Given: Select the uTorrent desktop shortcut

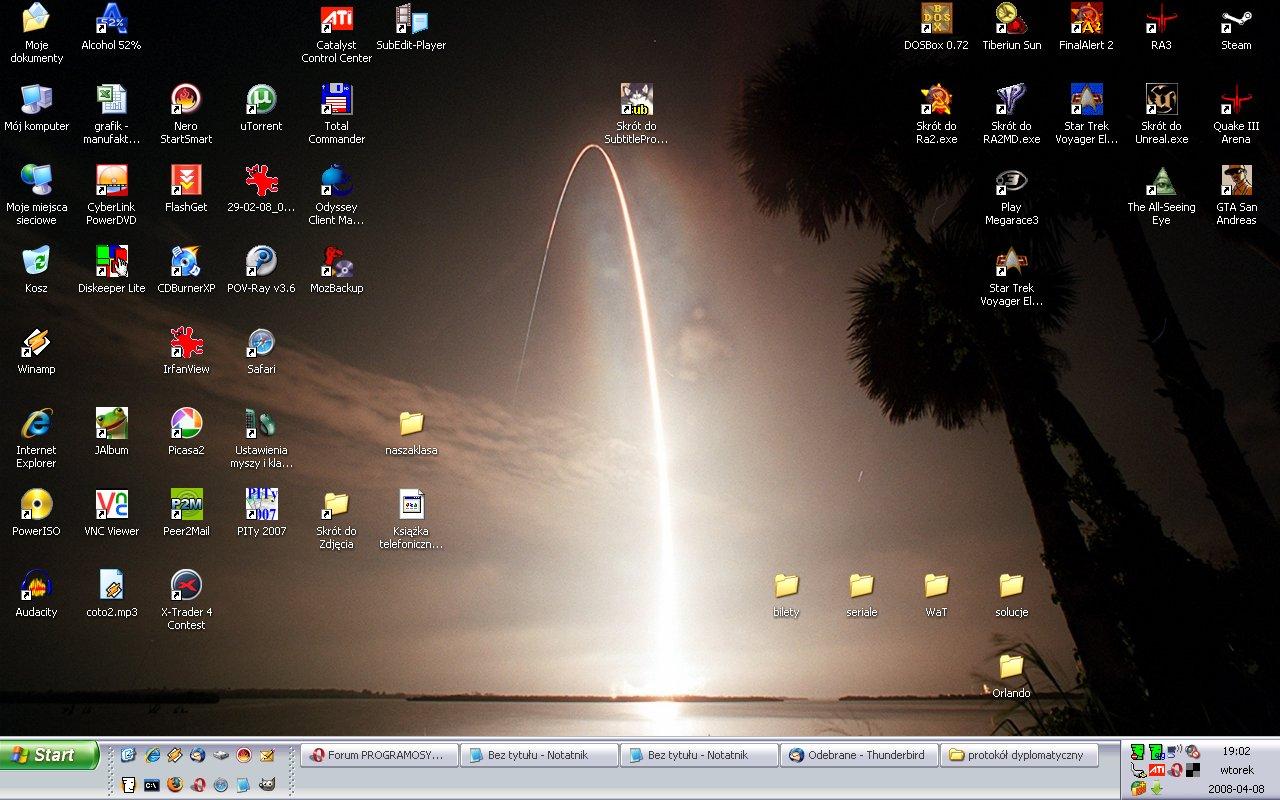Looking at the screenshot, I should point(261,108).
